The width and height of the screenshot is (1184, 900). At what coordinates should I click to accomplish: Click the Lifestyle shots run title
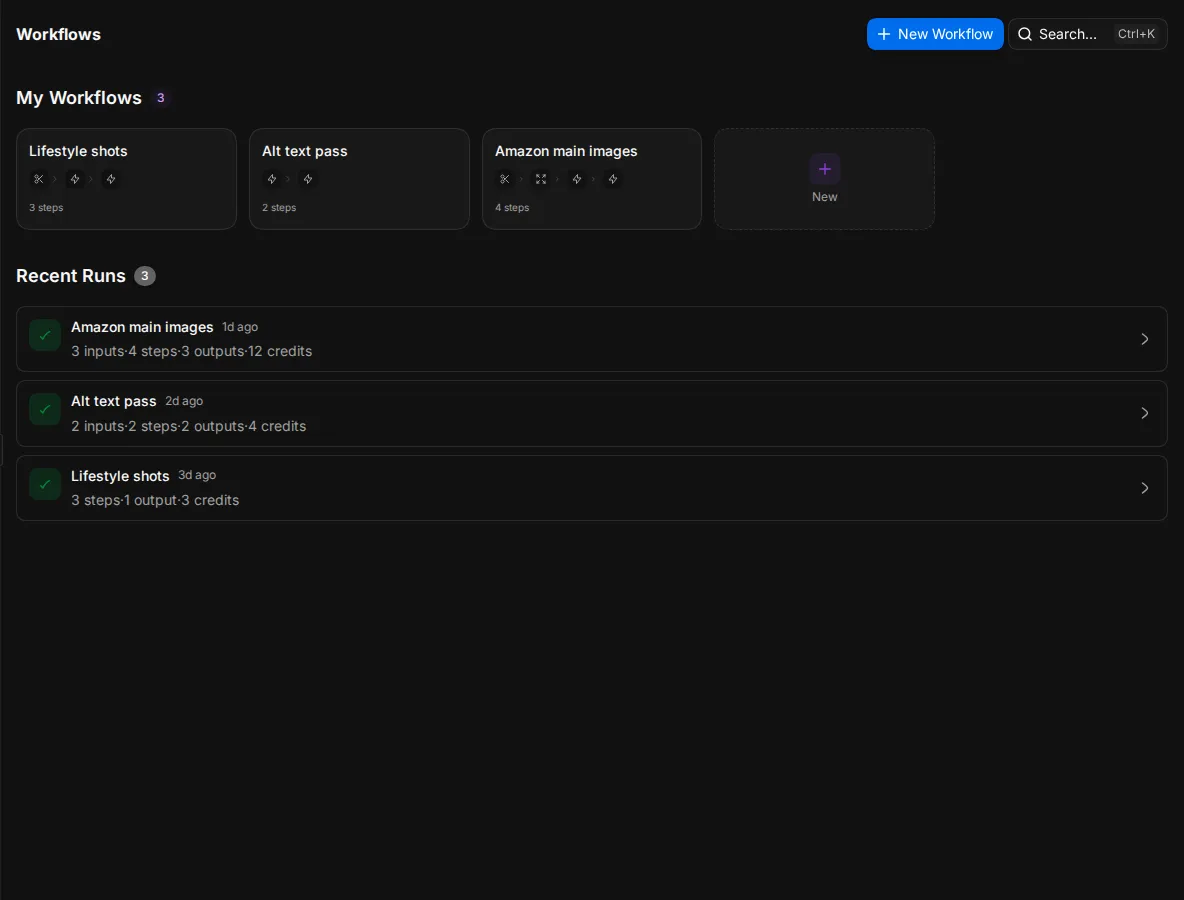120,476
